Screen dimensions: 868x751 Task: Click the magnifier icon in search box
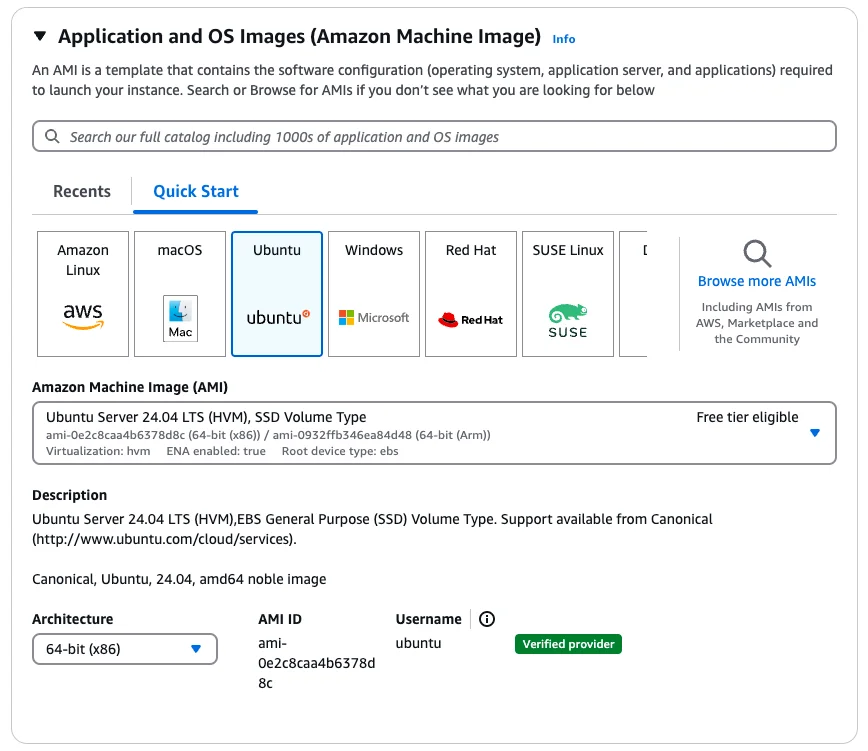(52, 136)
